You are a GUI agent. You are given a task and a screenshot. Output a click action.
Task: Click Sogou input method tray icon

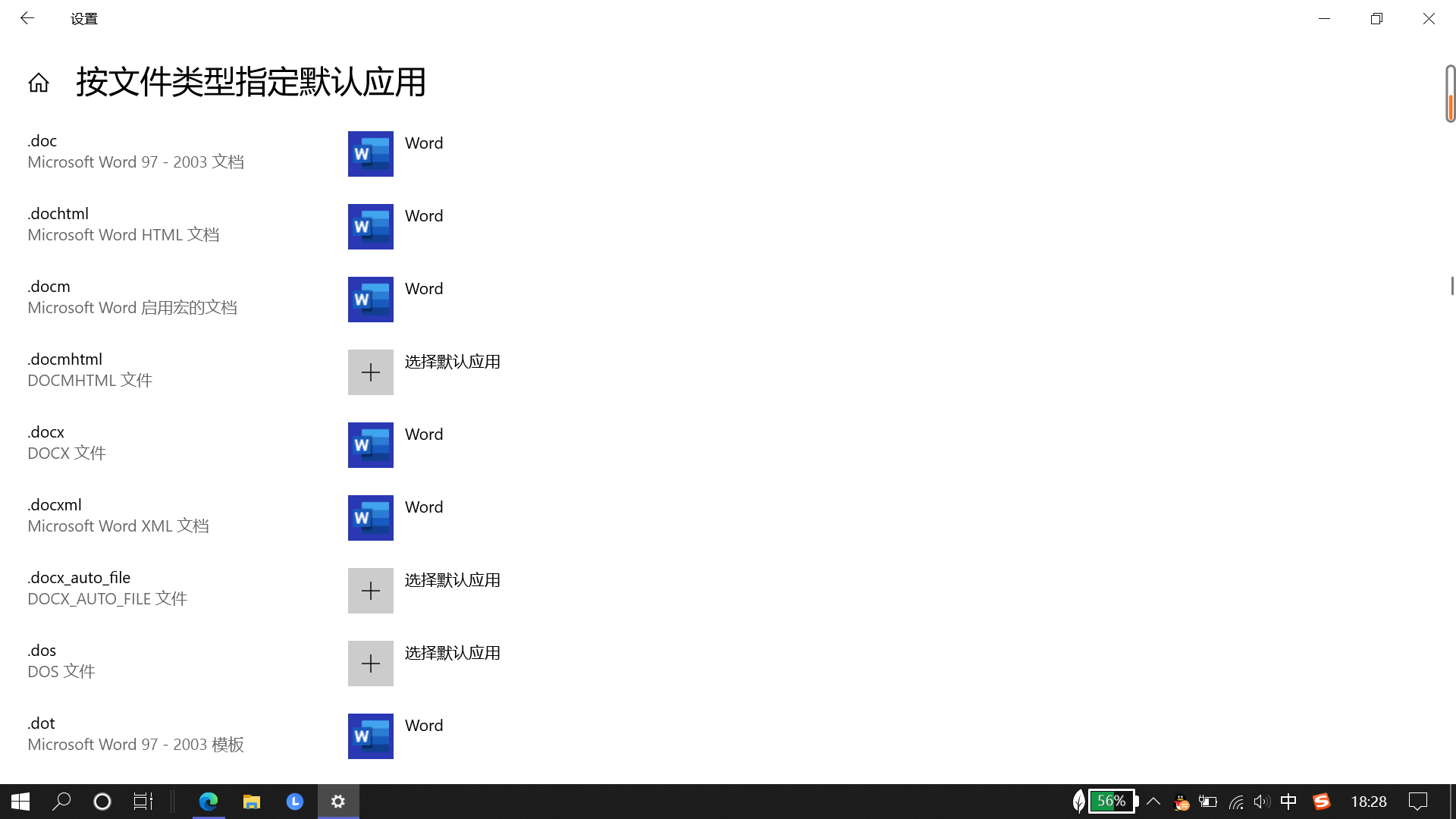click(x=1322, y=802)
